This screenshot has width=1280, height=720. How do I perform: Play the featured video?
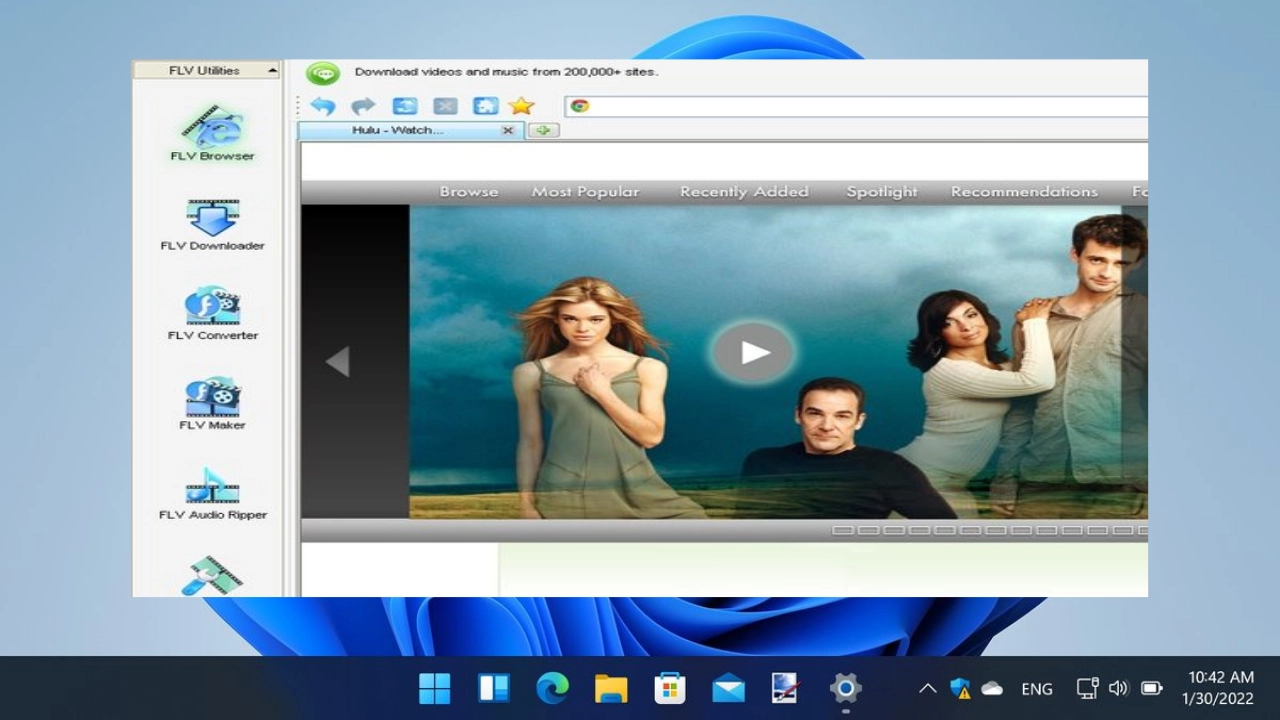[x=753, y=352]
